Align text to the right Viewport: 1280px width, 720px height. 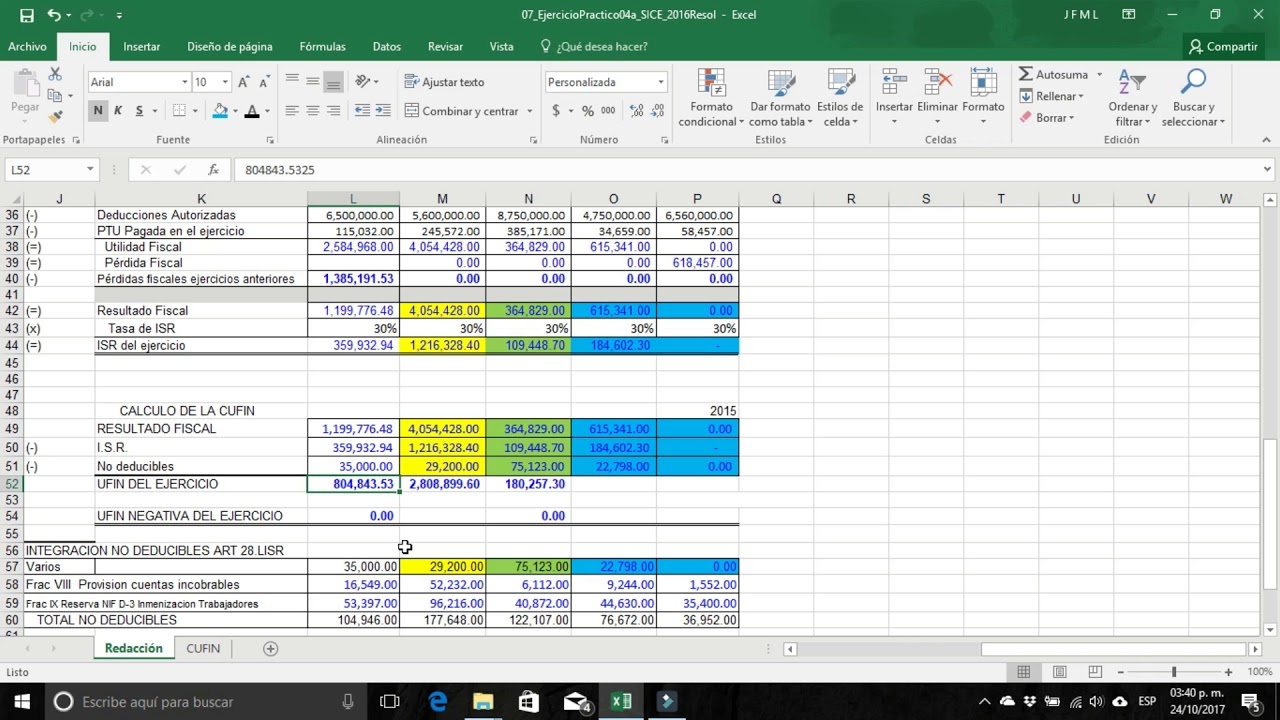pos(333,111)
